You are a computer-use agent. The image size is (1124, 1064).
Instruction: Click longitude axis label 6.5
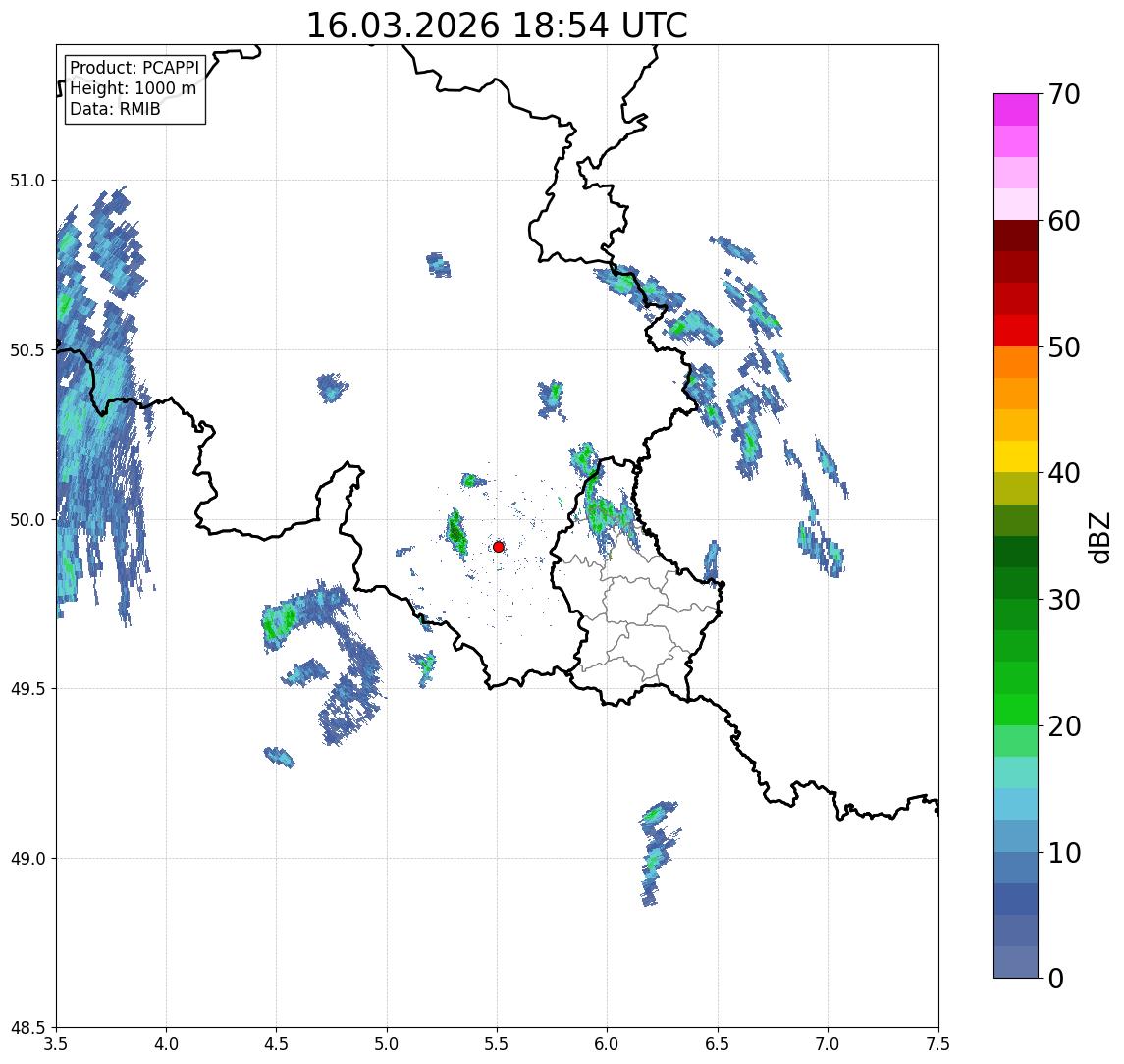click(x=718, y=1044)
